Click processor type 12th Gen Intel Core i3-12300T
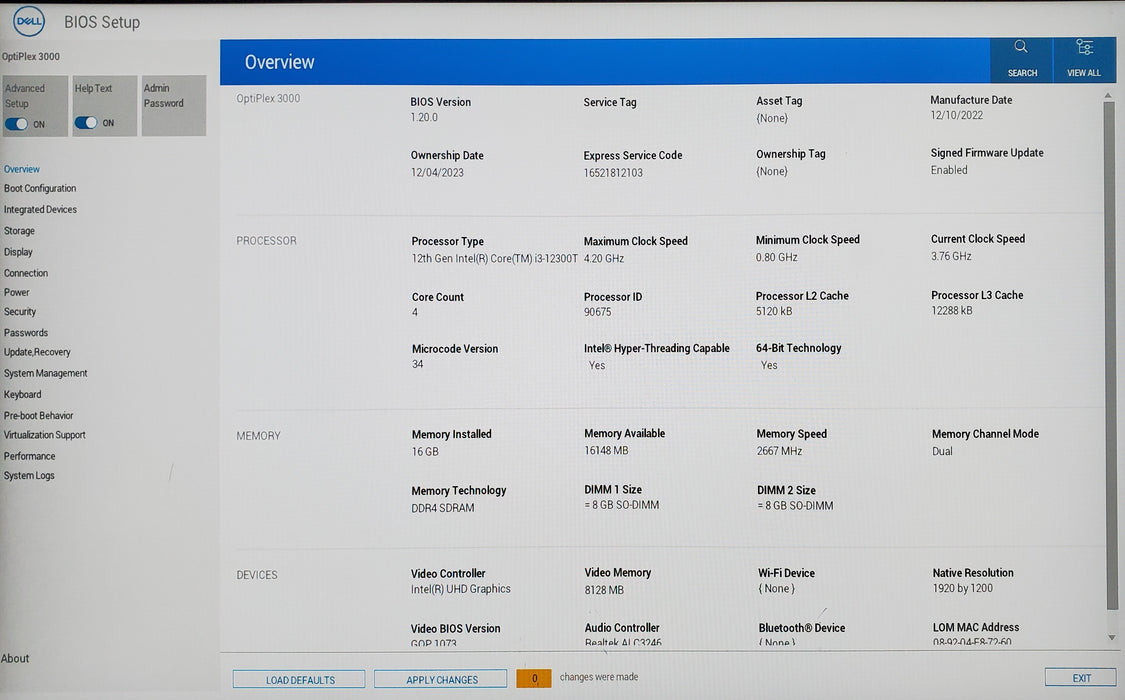The image size is (1125, 700). pyautogui.click(x=494, y=258)
